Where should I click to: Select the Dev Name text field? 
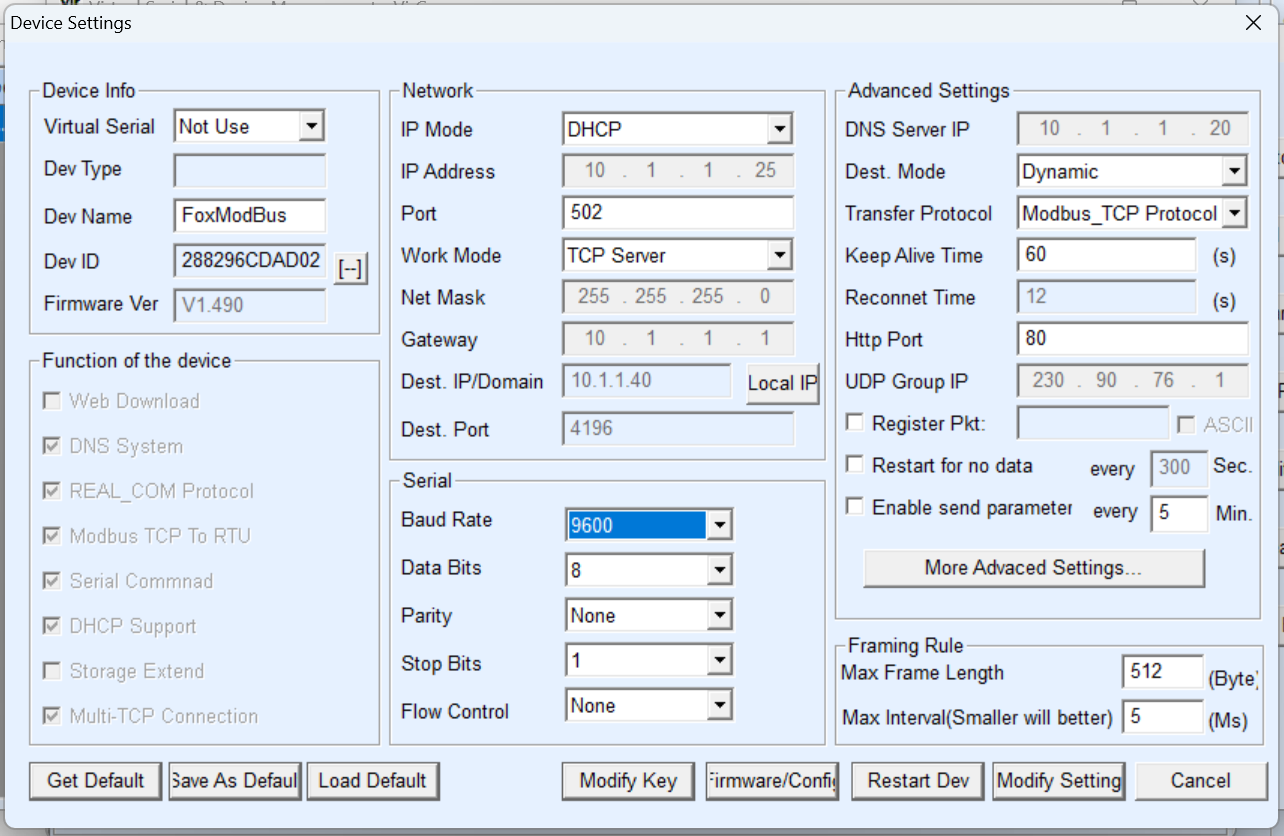tap(249, 216)
